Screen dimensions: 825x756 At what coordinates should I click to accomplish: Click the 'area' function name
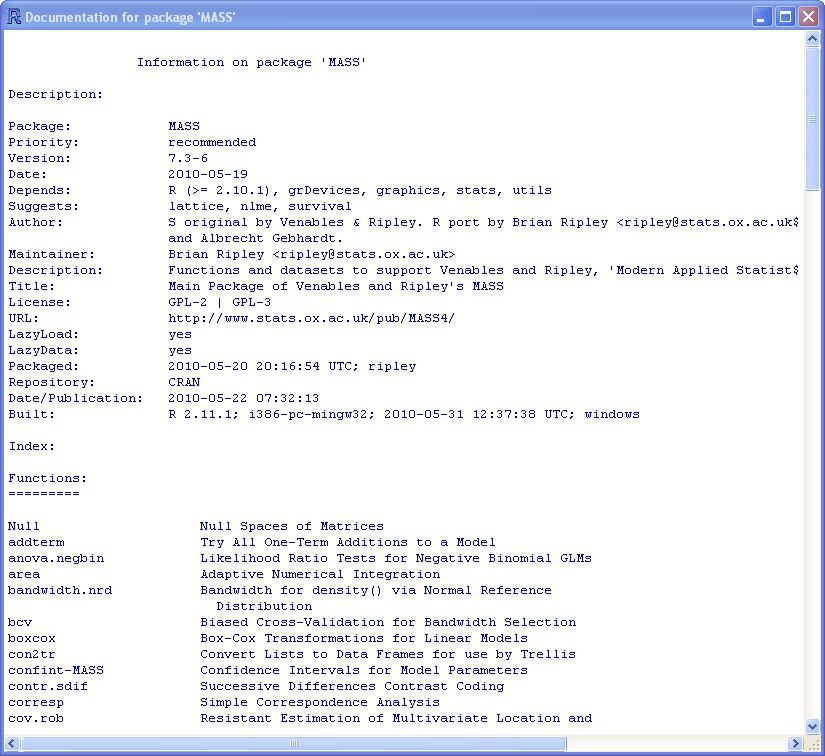pos(24,574)
